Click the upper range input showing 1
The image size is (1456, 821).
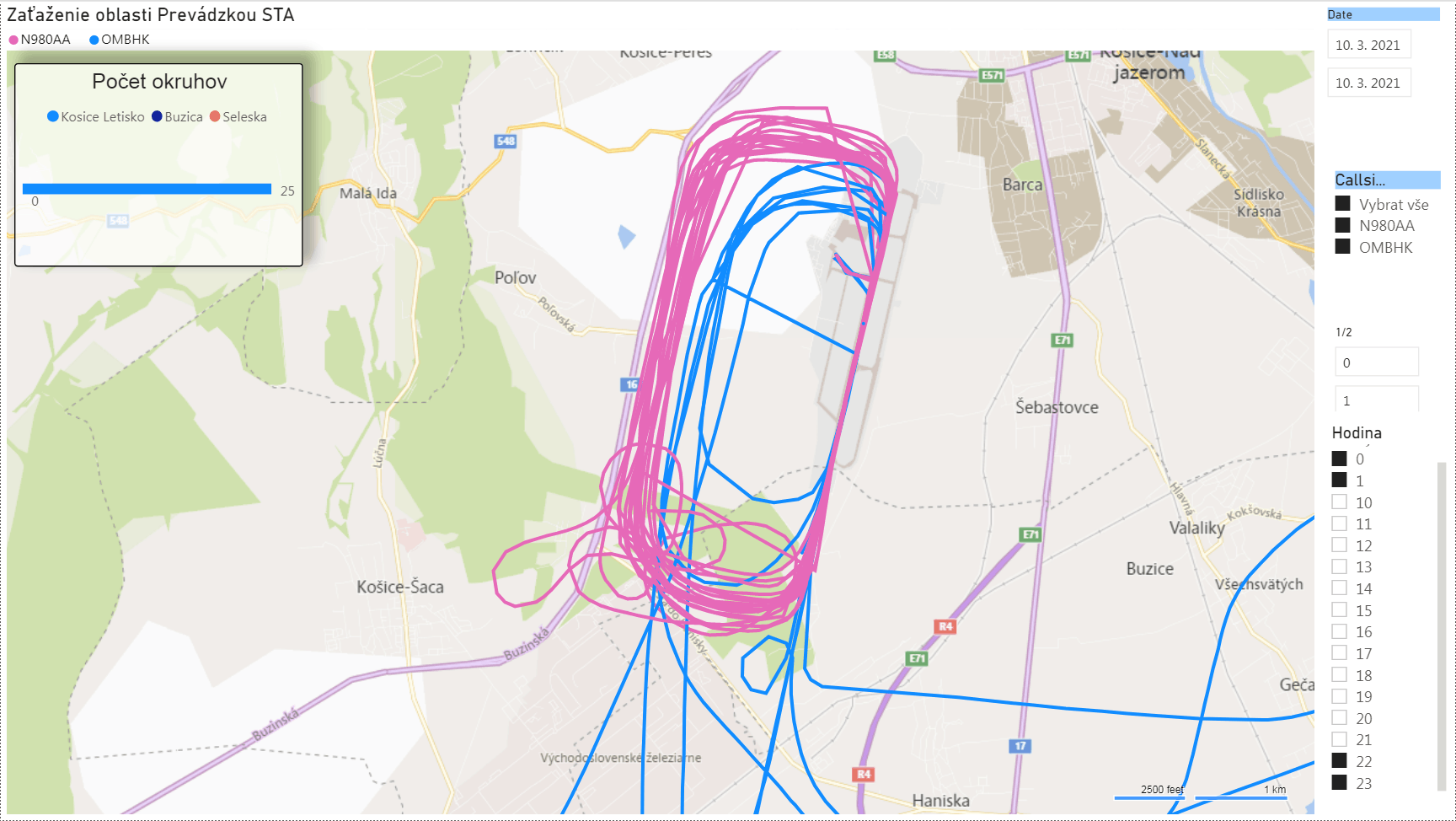[1377, 400]
